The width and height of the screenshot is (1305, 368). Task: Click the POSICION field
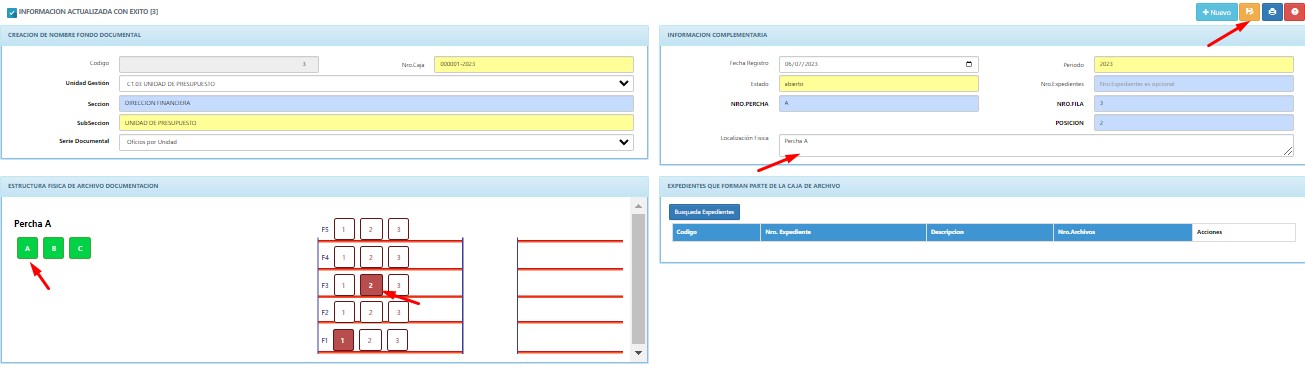pos(1194,123)
